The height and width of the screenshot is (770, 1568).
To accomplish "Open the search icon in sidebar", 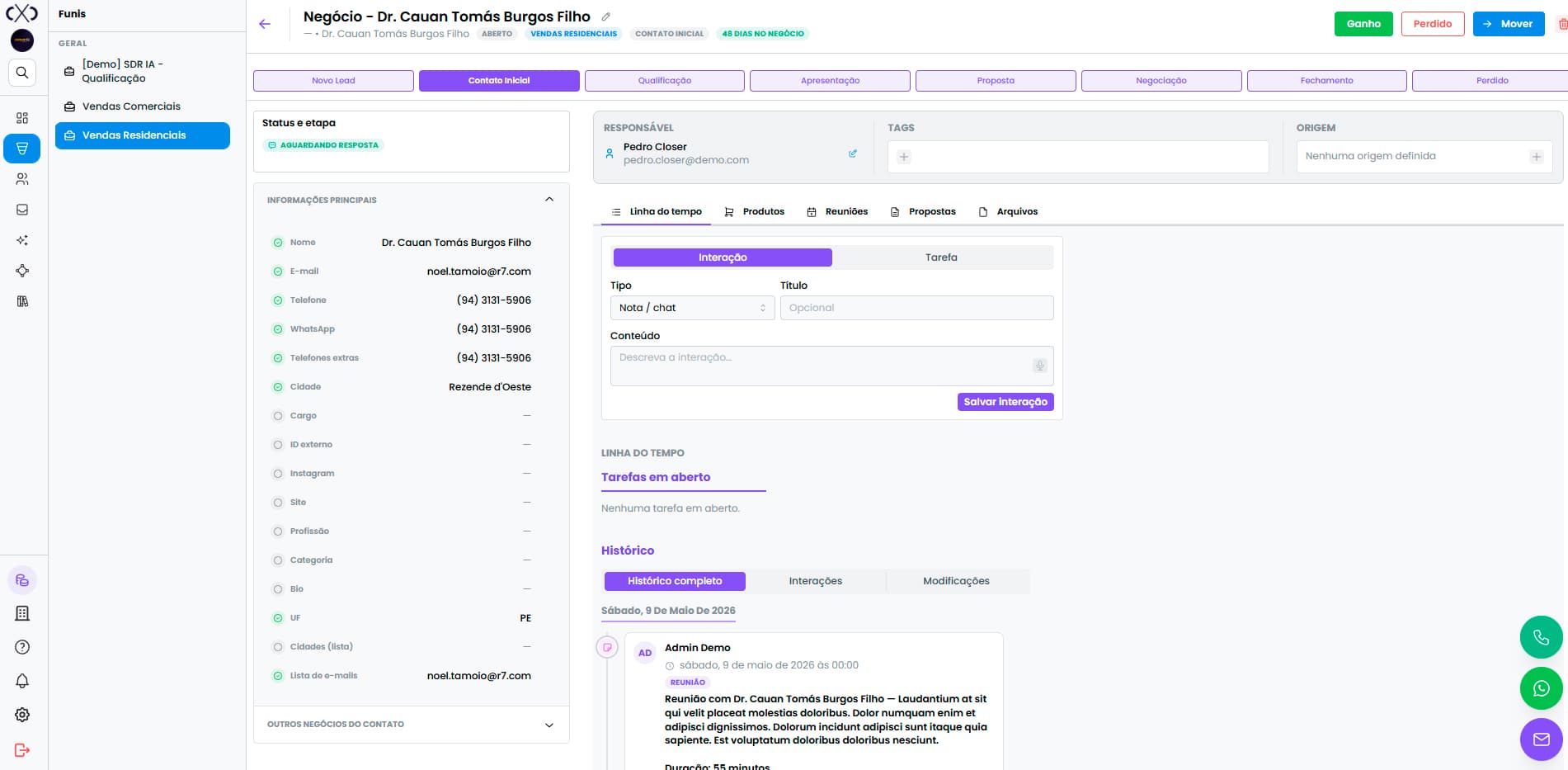I will [22, 73].
